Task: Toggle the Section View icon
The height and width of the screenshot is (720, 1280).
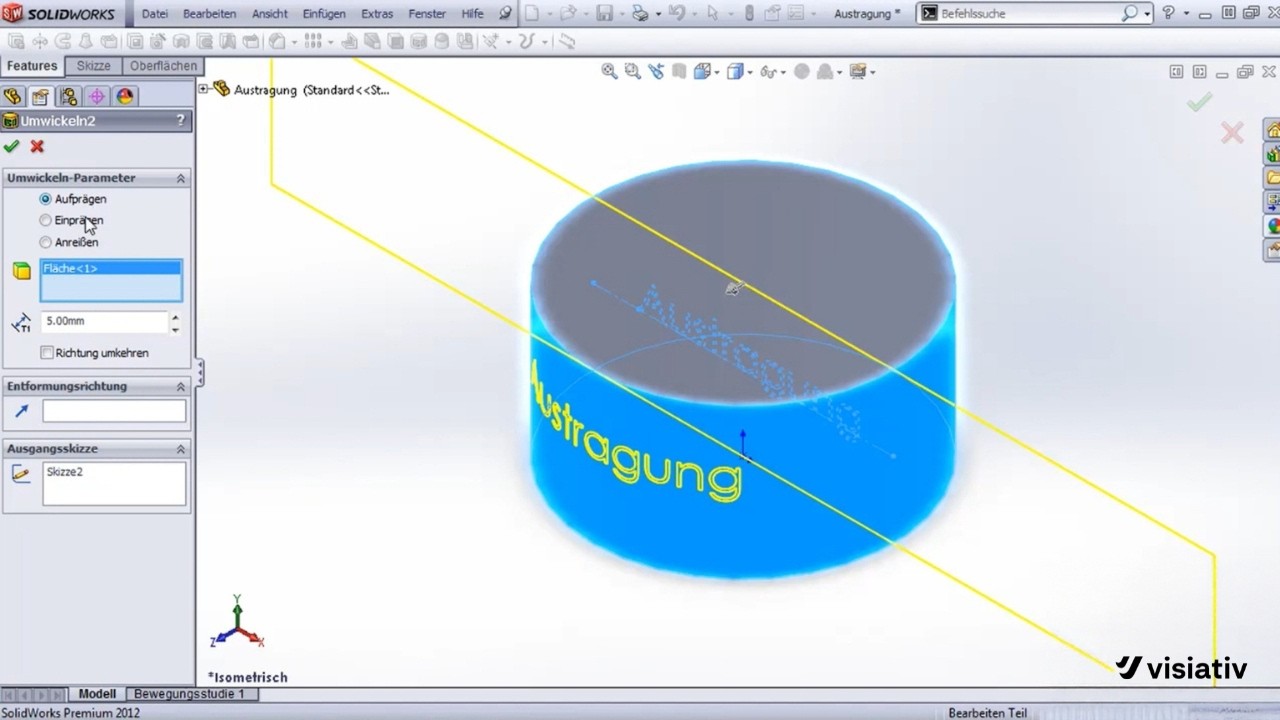Action: (x=679, y=71)
